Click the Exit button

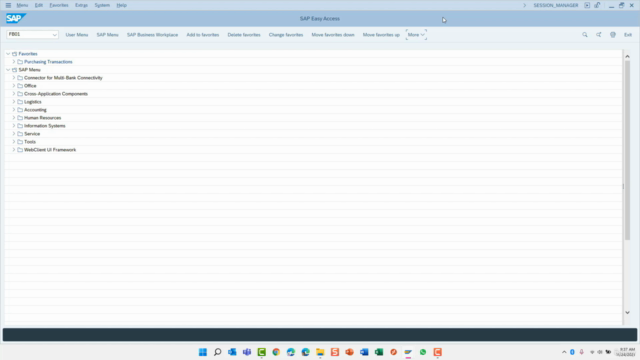click(x=628, y=35)
